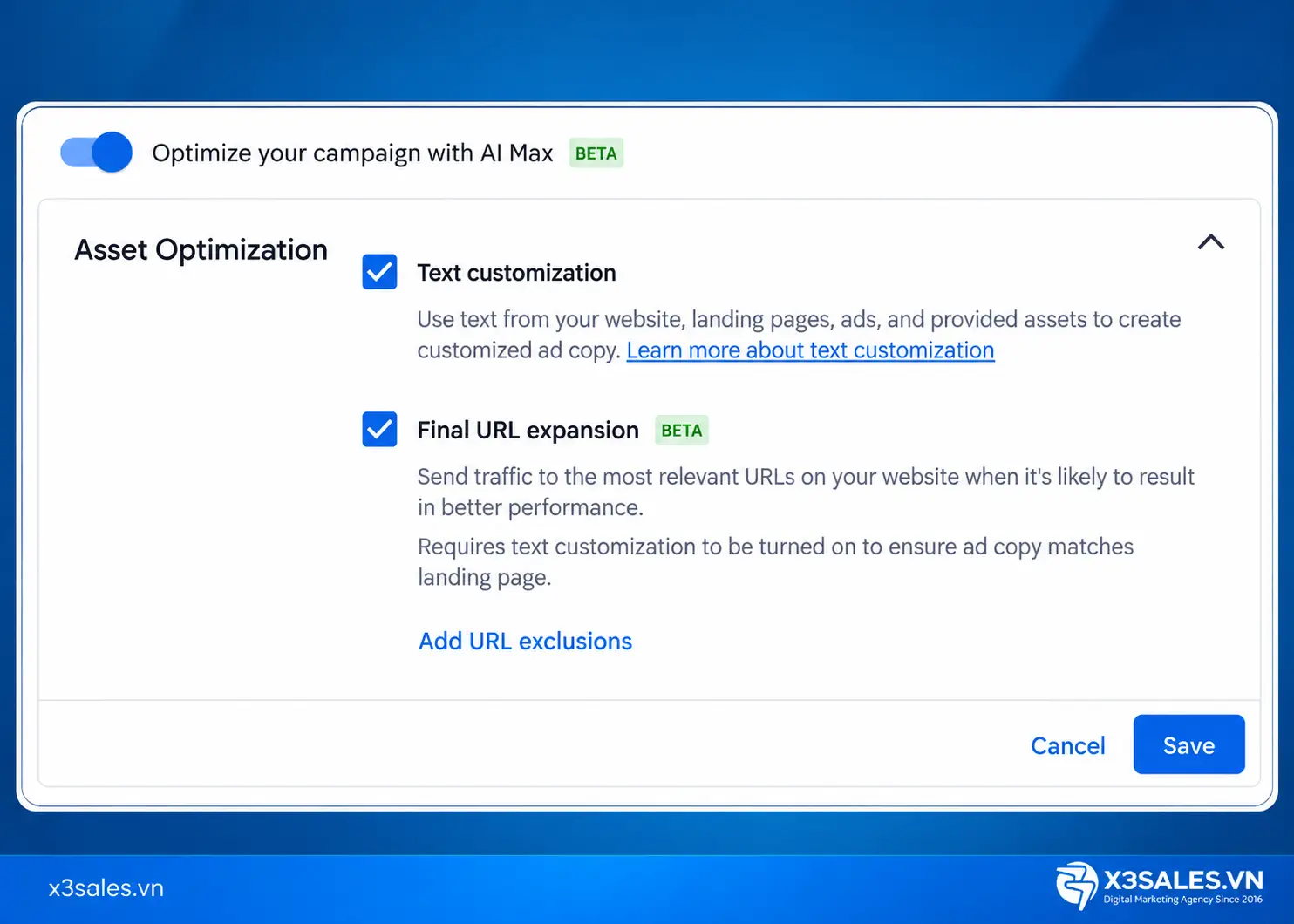Save the asset optimization settings
Viewport: 1294px width, 924px height.
(x=1188, y=744)
